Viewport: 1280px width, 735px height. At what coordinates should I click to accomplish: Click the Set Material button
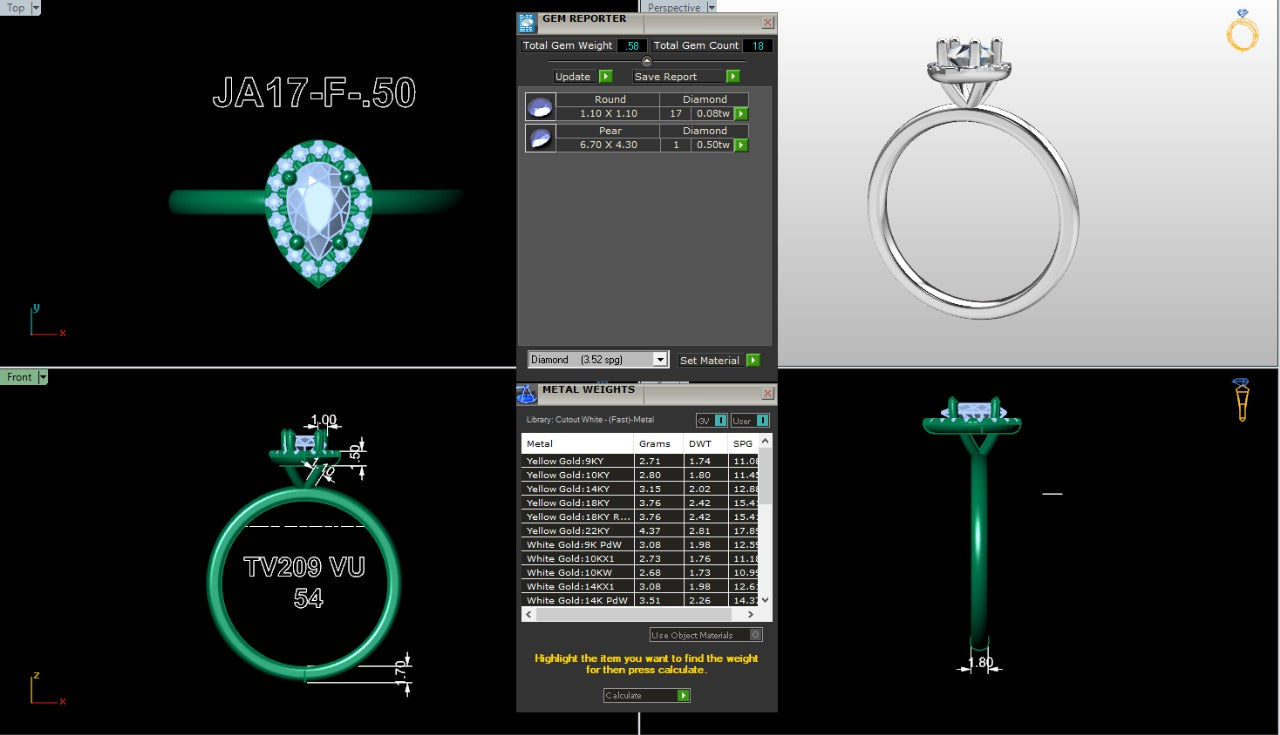tap(710, 360)
